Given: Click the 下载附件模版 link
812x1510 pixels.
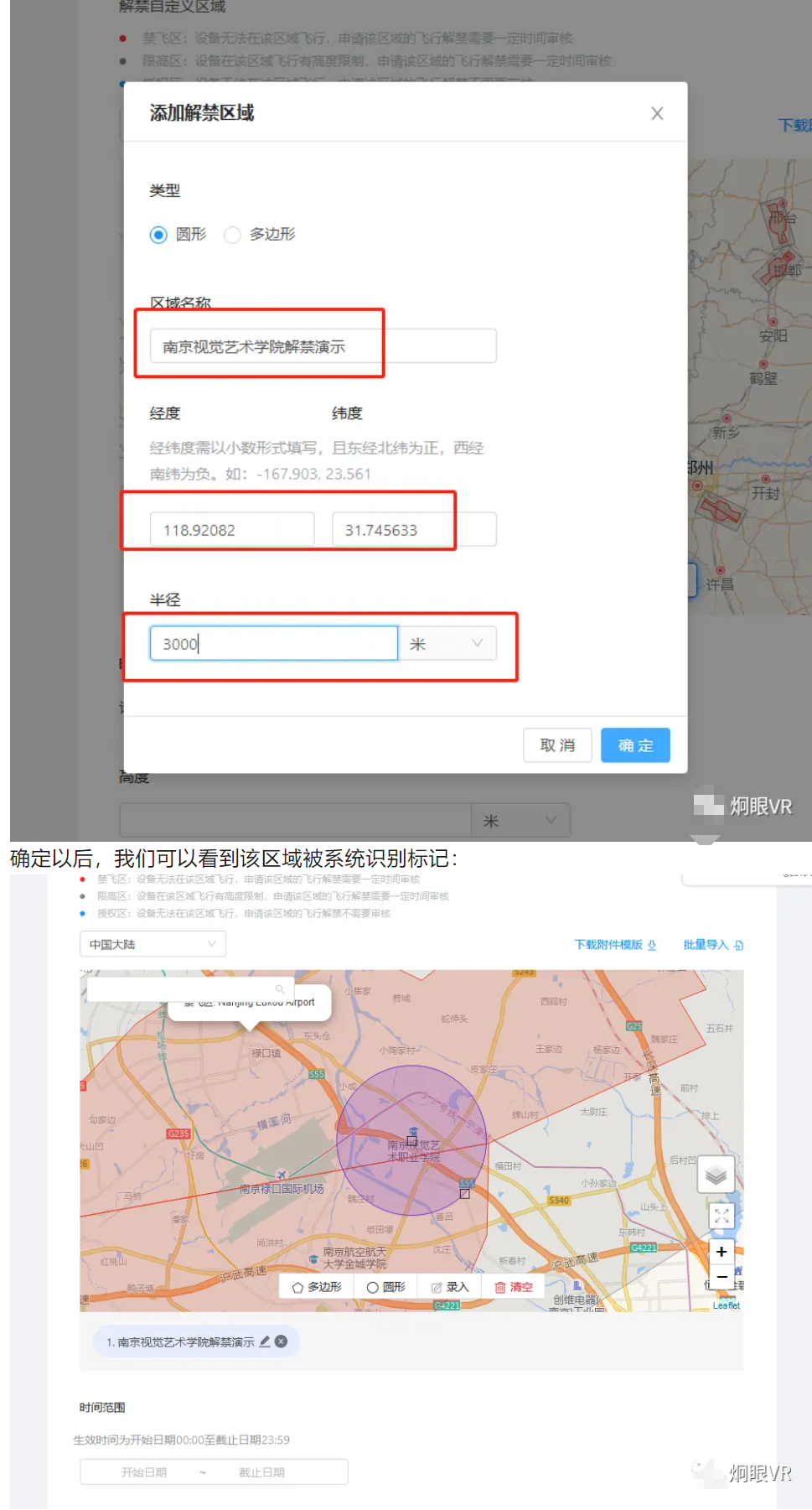Looking at the screenshot, I should pyautogui.click(x=615, y=945).
